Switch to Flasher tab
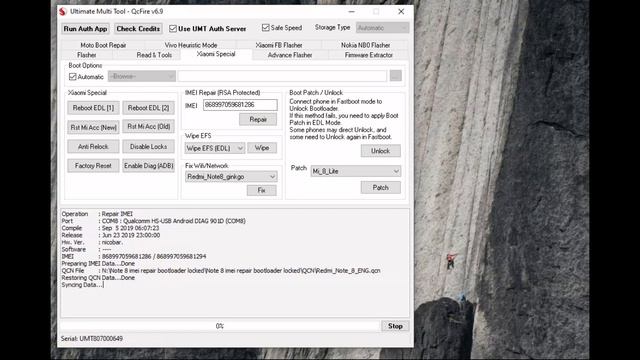Image resolution: width=640 pixels, height=360 pixels. 87,55
